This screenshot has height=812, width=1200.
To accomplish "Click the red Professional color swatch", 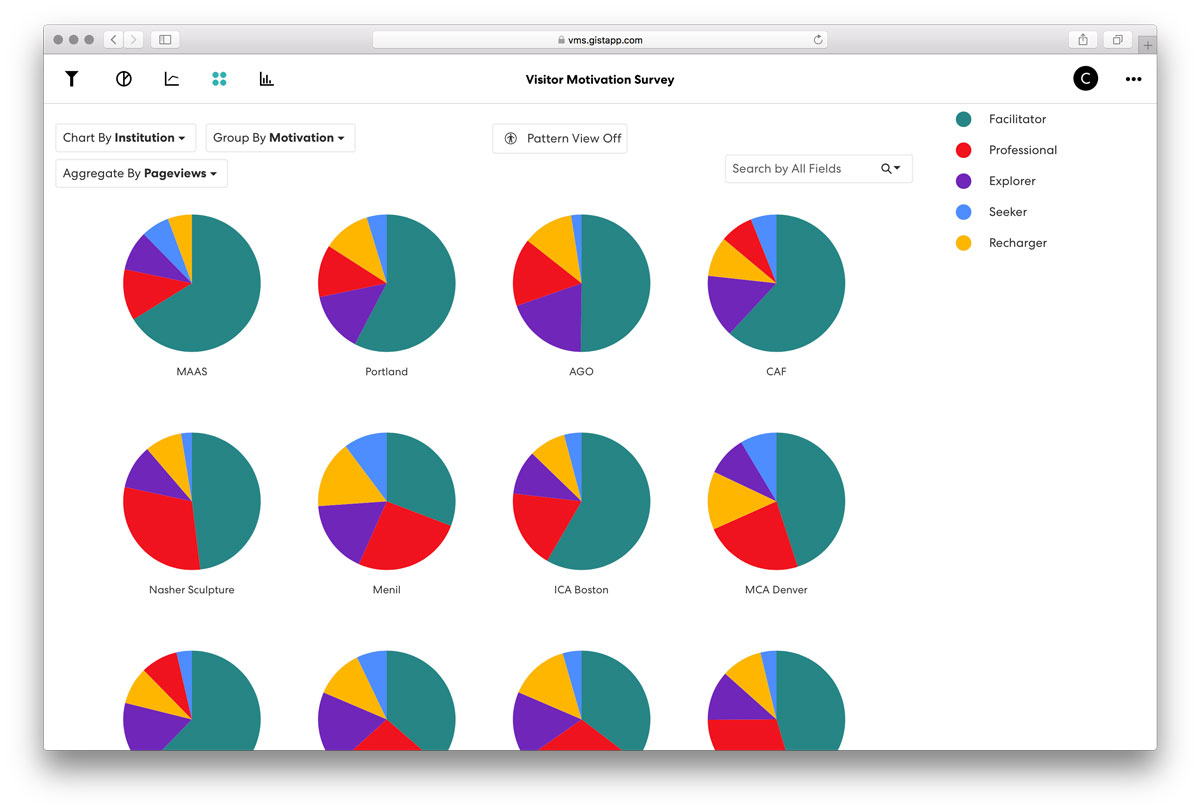I will coord(964,150).
